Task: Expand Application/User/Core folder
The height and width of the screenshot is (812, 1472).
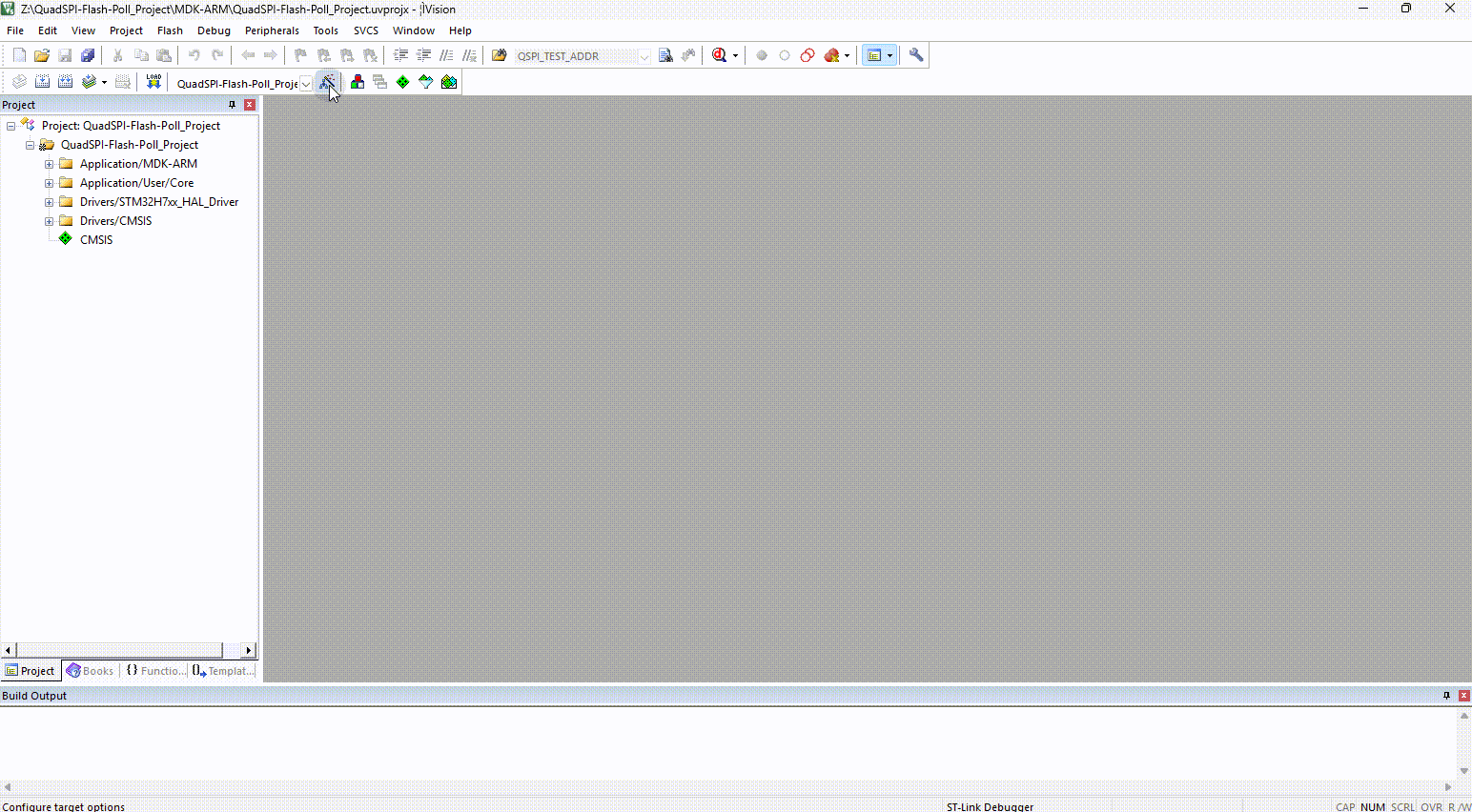Action: pyautogui.click(x=49, y=183)
